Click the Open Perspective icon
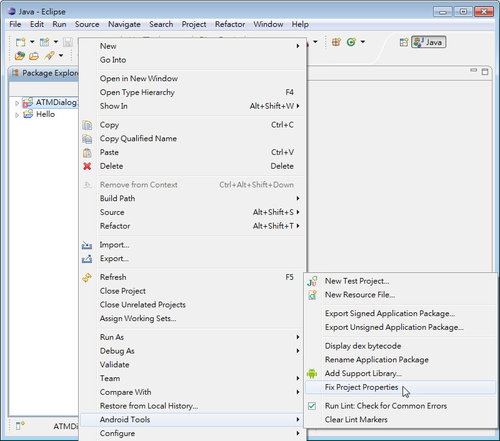 tap(404, 42)
